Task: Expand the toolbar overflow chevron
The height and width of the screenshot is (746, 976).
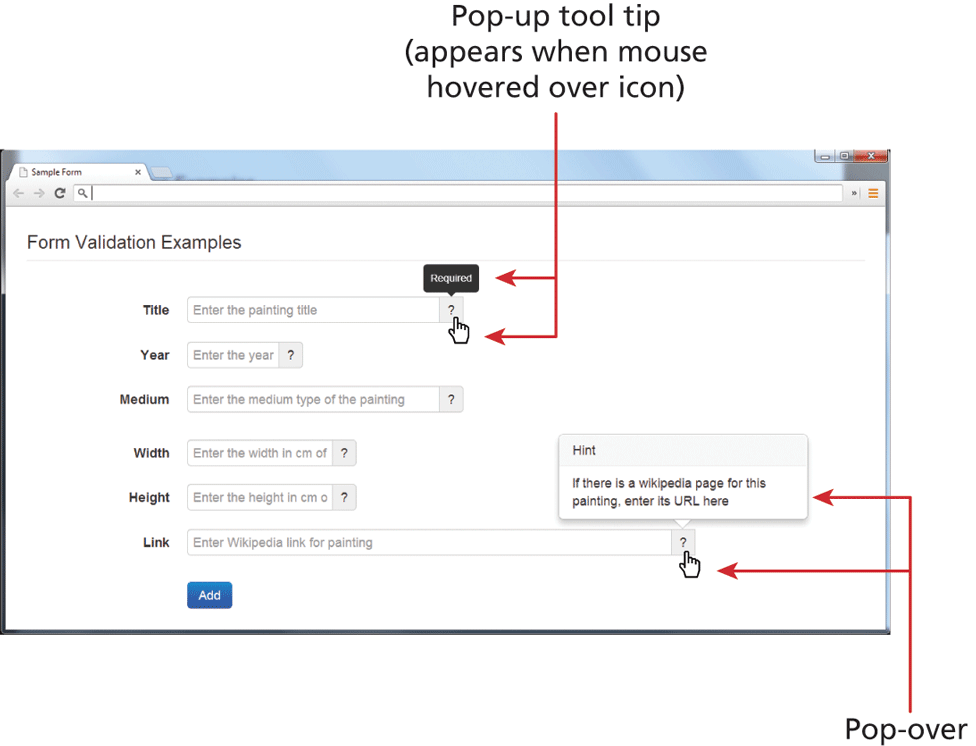Action: click(x=854, y=194)
